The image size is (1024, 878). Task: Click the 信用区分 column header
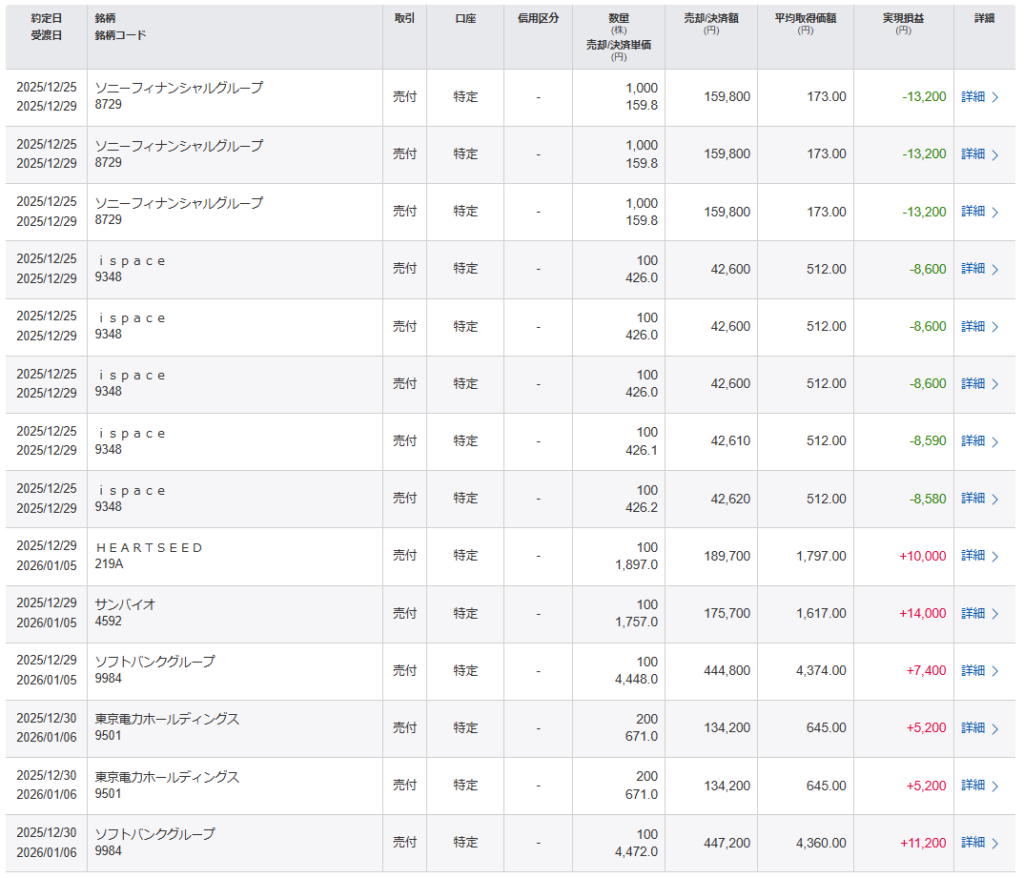(x=538, y=18)
